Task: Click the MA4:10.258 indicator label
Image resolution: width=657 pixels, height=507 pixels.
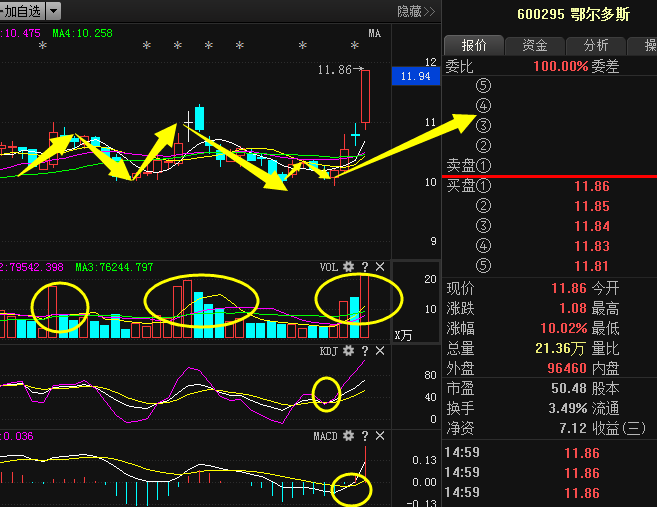Action: [83, 33]
